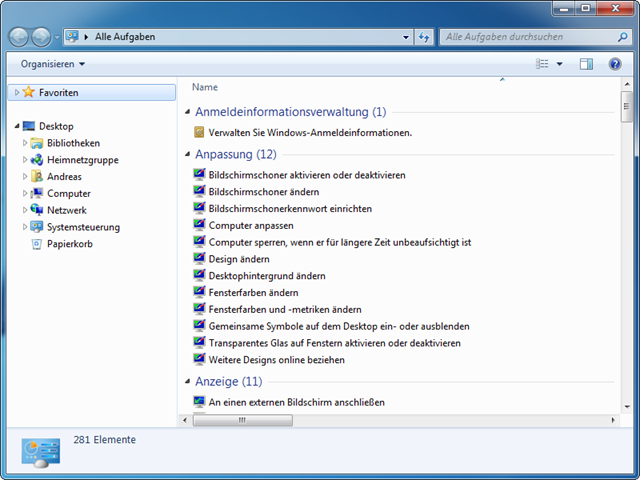640x480 pixels.
Task: Select Favoriten in the navigation pane
Action: [58, 92]
